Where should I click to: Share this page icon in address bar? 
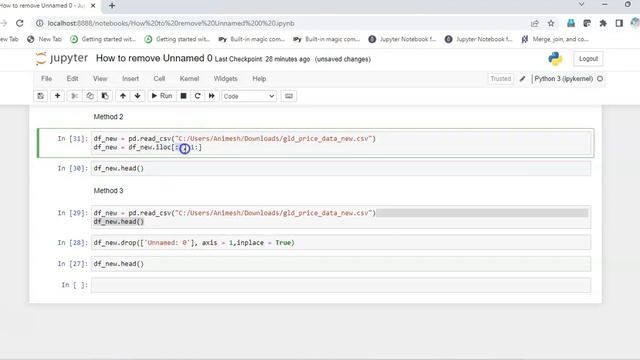click(x=535, y=23)
